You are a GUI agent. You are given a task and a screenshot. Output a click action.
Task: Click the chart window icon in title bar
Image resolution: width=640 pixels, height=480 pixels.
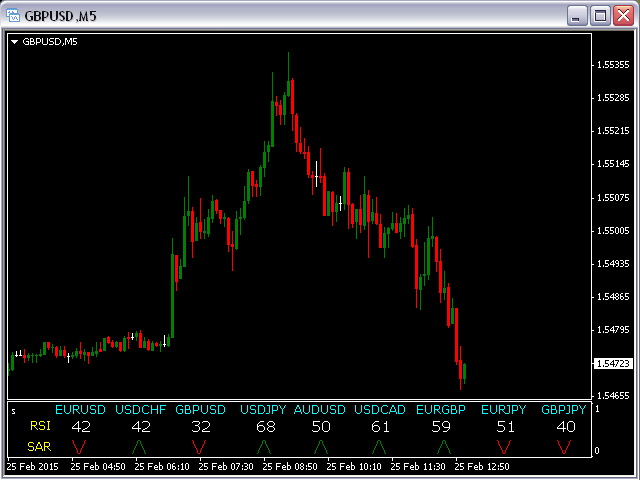tap(13, 15)
